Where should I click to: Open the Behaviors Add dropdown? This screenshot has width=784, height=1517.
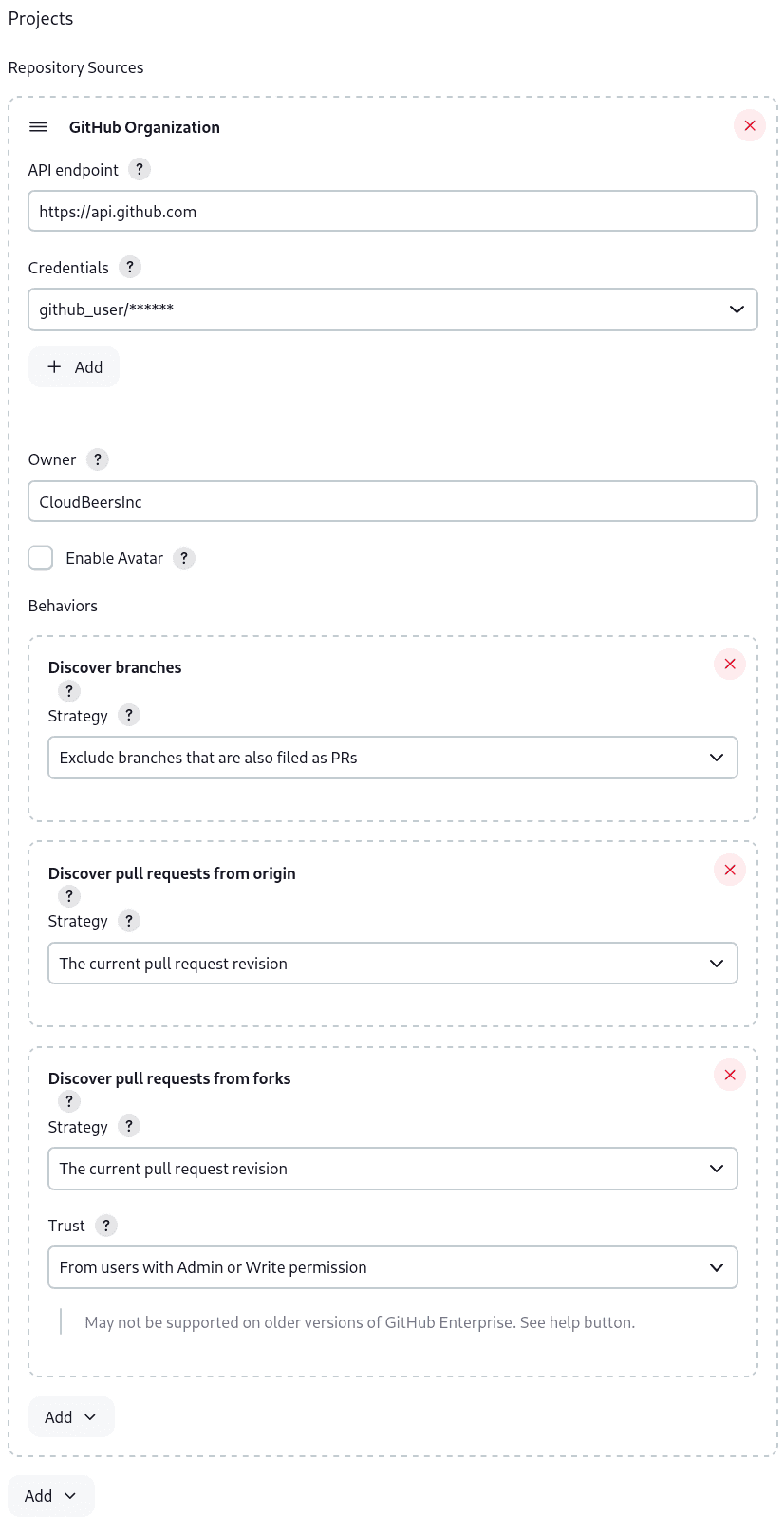[71, 1416]
